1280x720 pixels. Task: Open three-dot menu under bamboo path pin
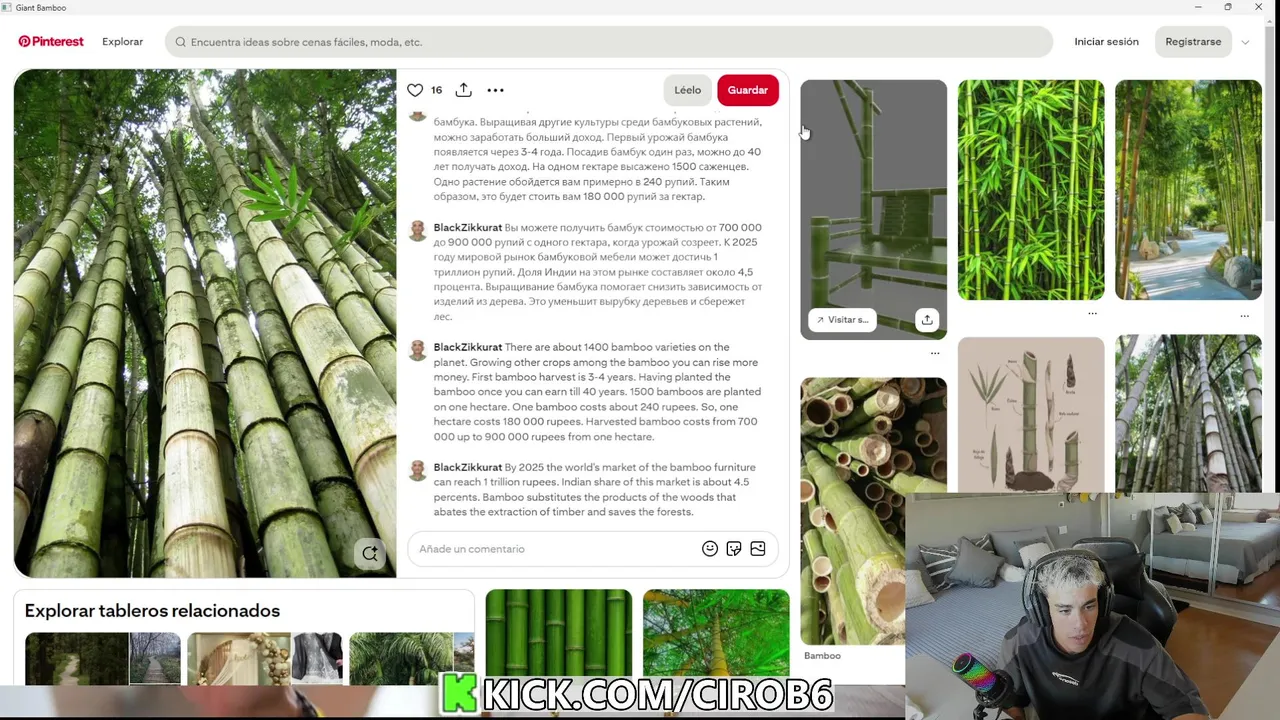point(1244,315)
